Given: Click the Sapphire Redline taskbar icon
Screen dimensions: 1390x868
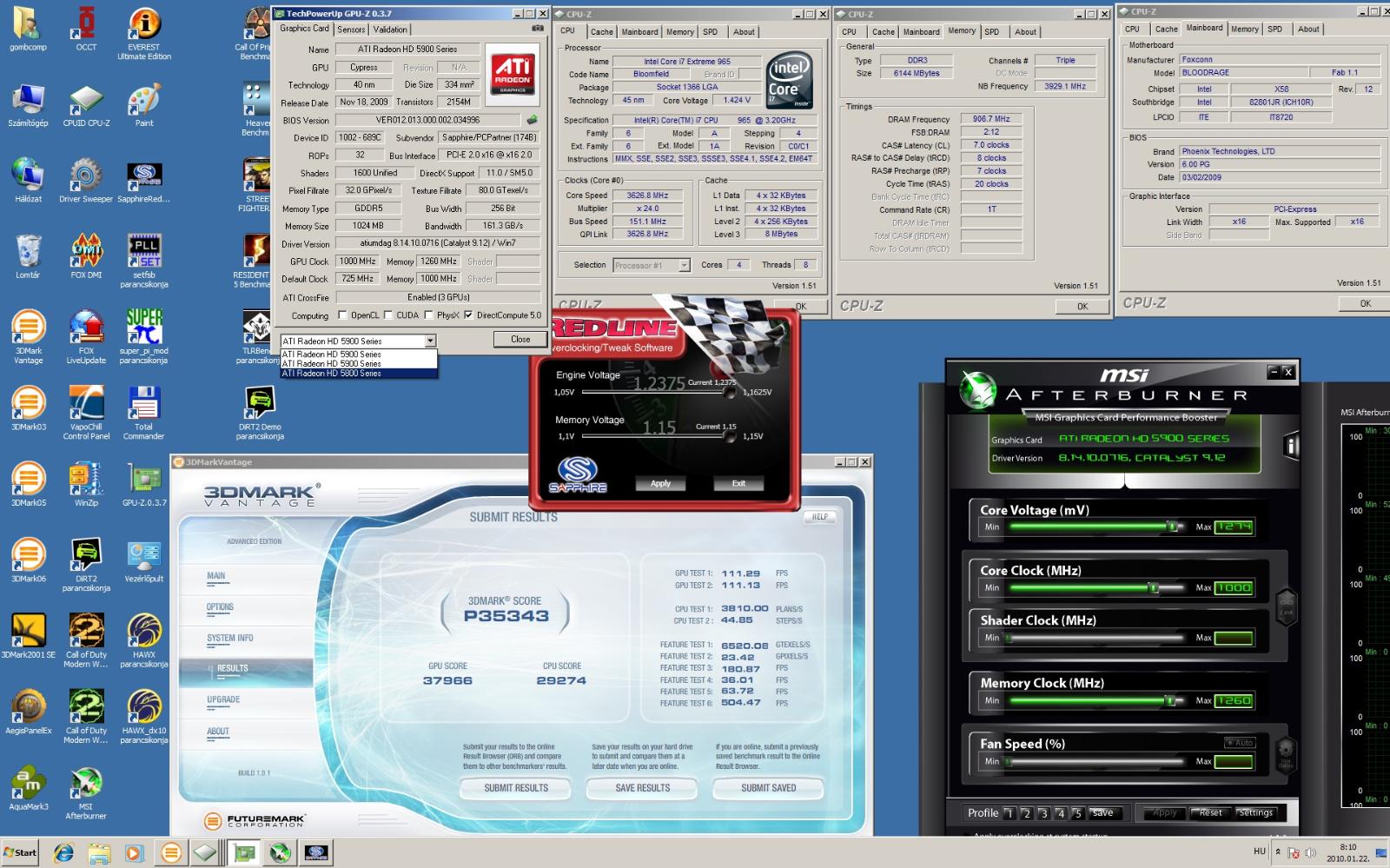Looking at the screenshot, I should 316,853.
